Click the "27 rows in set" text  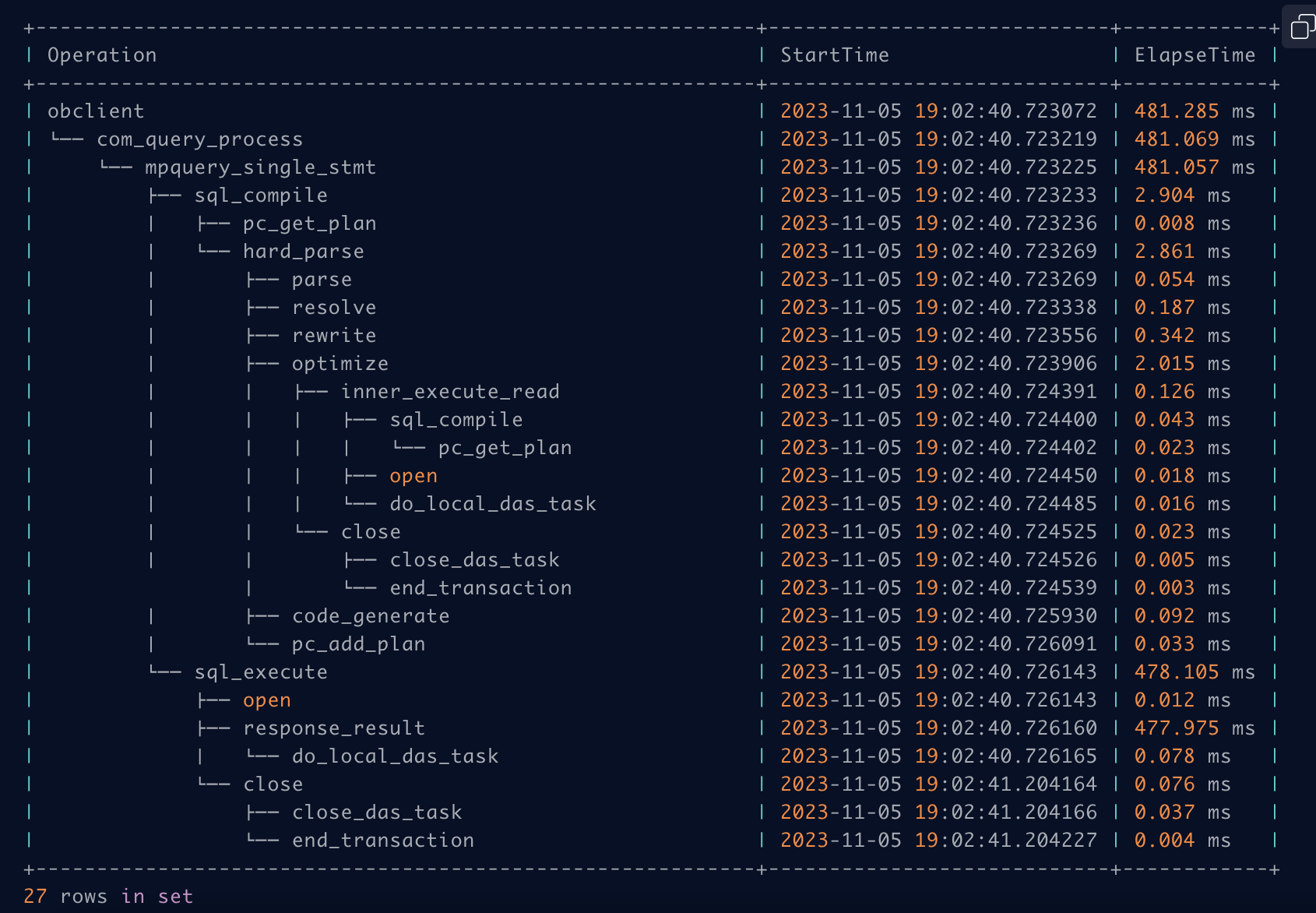click(x=108, y=897)
